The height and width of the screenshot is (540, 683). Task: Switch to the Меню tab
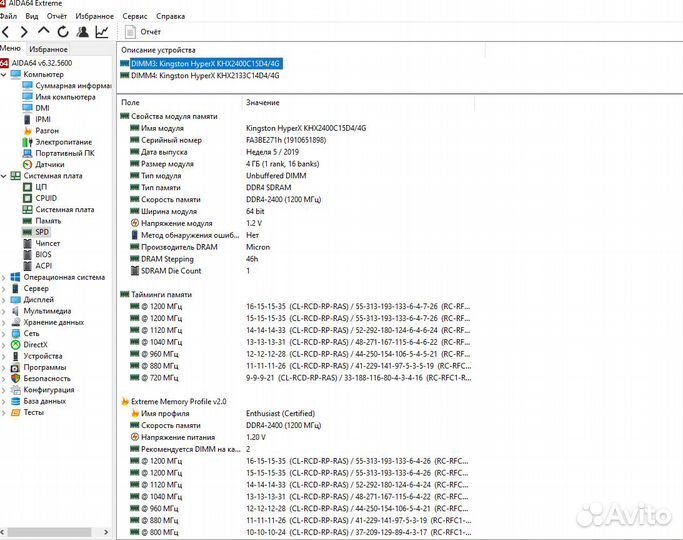(x=10, y=48)
